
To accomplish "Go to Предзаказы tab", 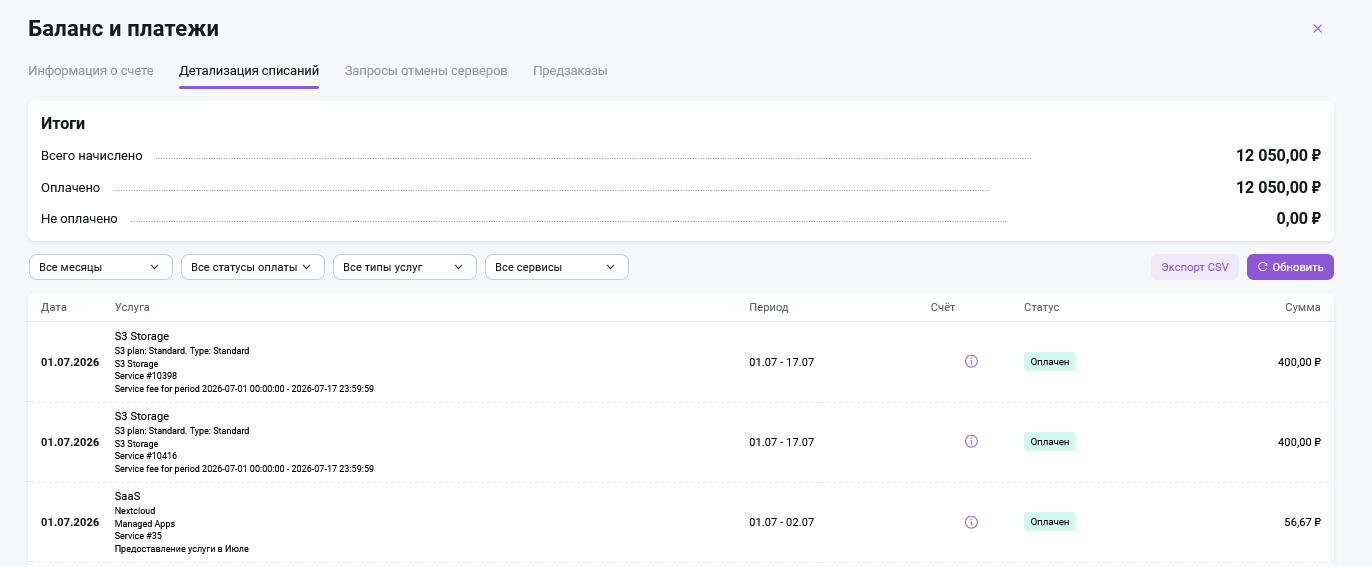I will (x=570, y=71).
